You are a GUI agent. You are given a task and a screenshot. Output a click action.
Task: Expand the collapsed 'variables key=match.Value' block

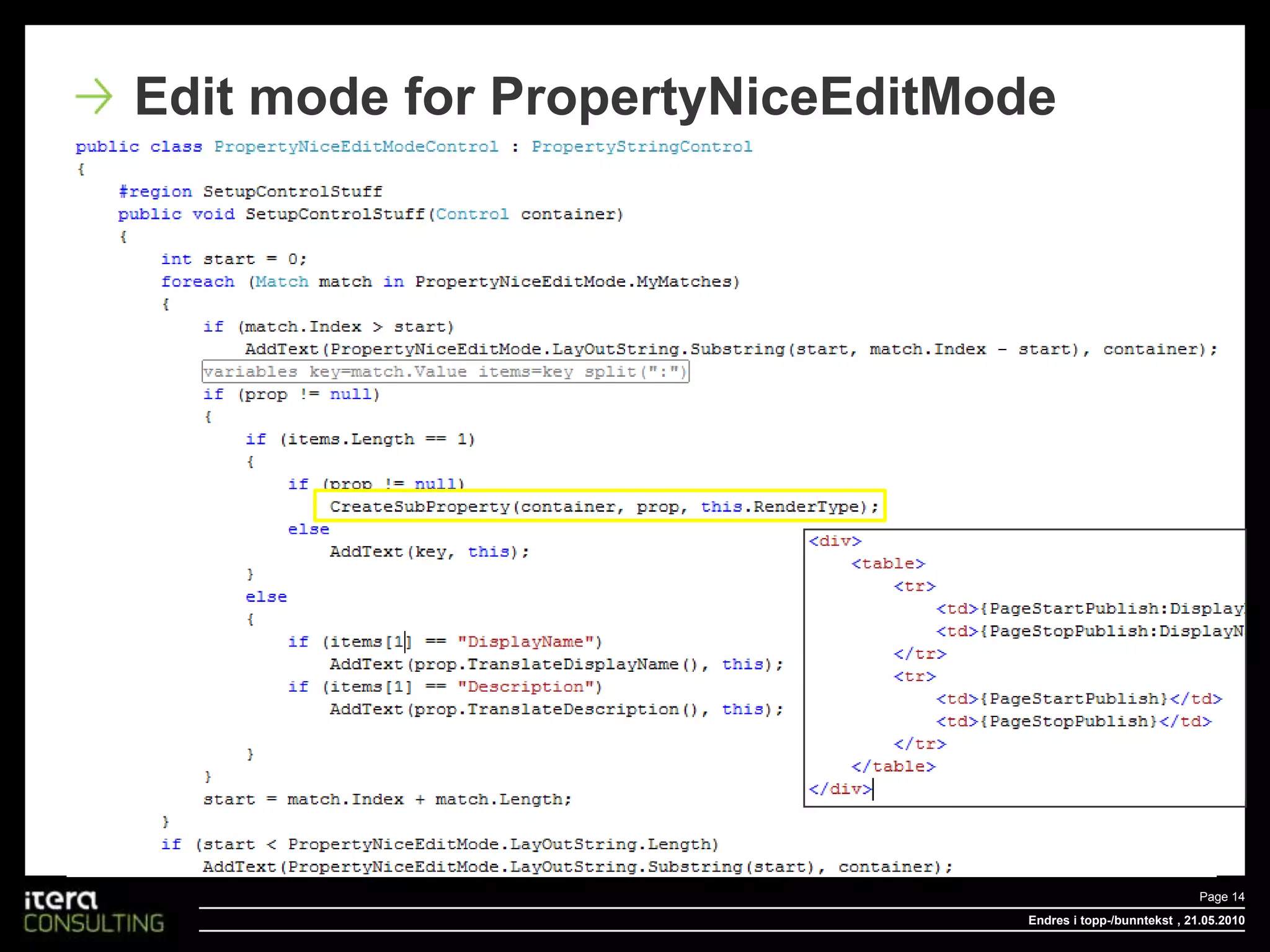446,372
